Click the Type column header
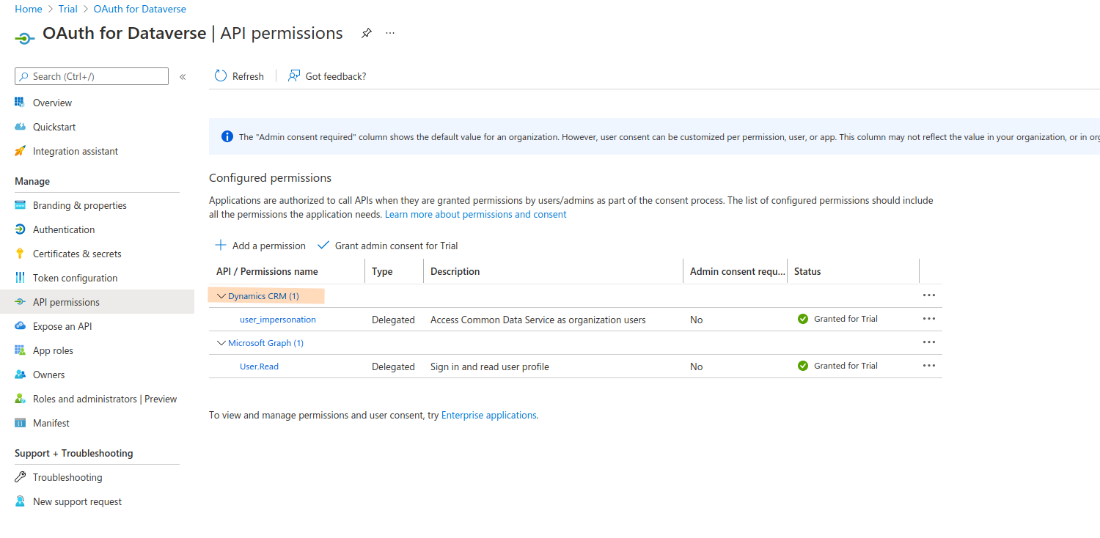The width and height of the screenshot is (1100, 538). [x=382, y=271]
